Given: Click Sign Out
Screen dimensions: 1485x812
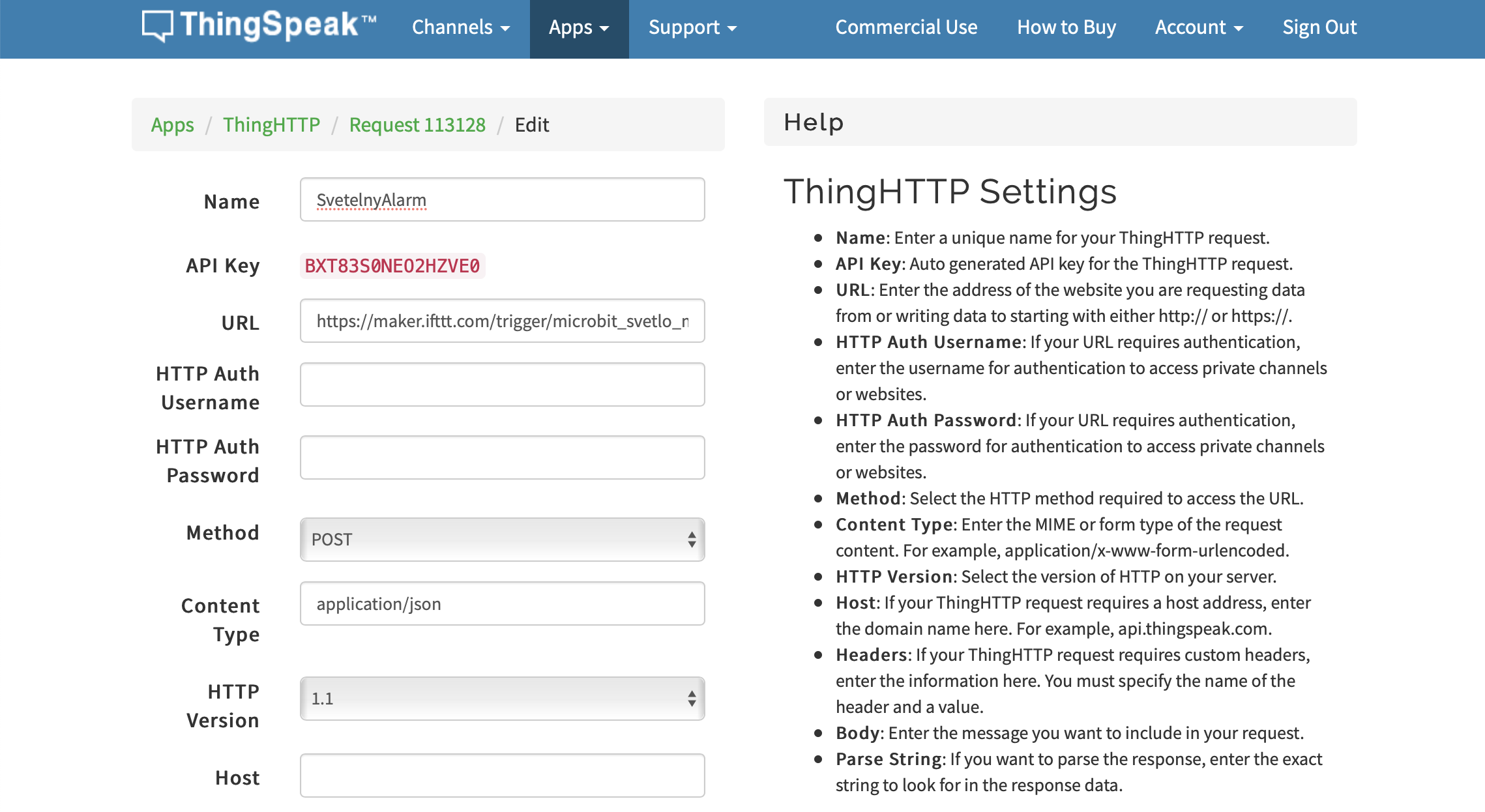Looking at the screenshot, I should click(1319, 27).
